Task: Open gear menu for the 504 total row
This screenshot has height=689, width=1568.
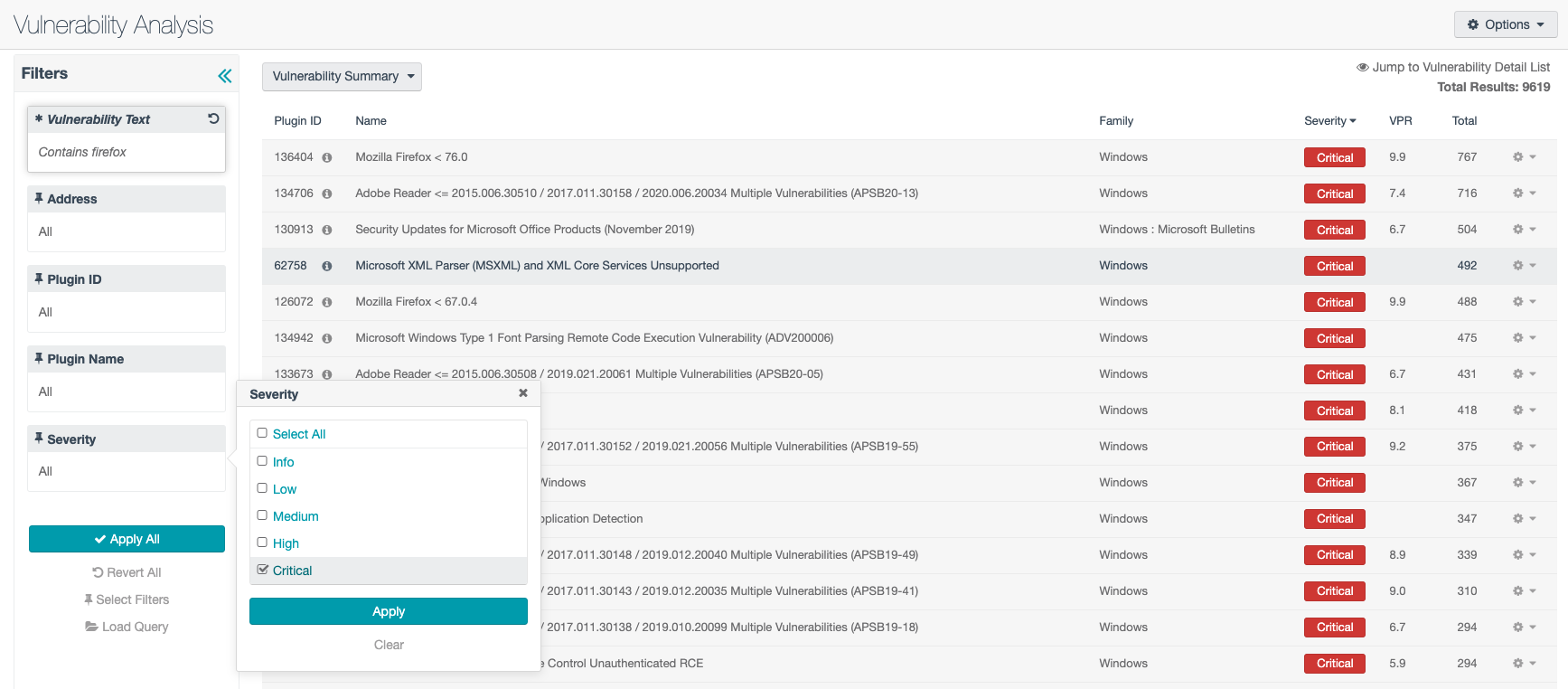Action: 1524,230
